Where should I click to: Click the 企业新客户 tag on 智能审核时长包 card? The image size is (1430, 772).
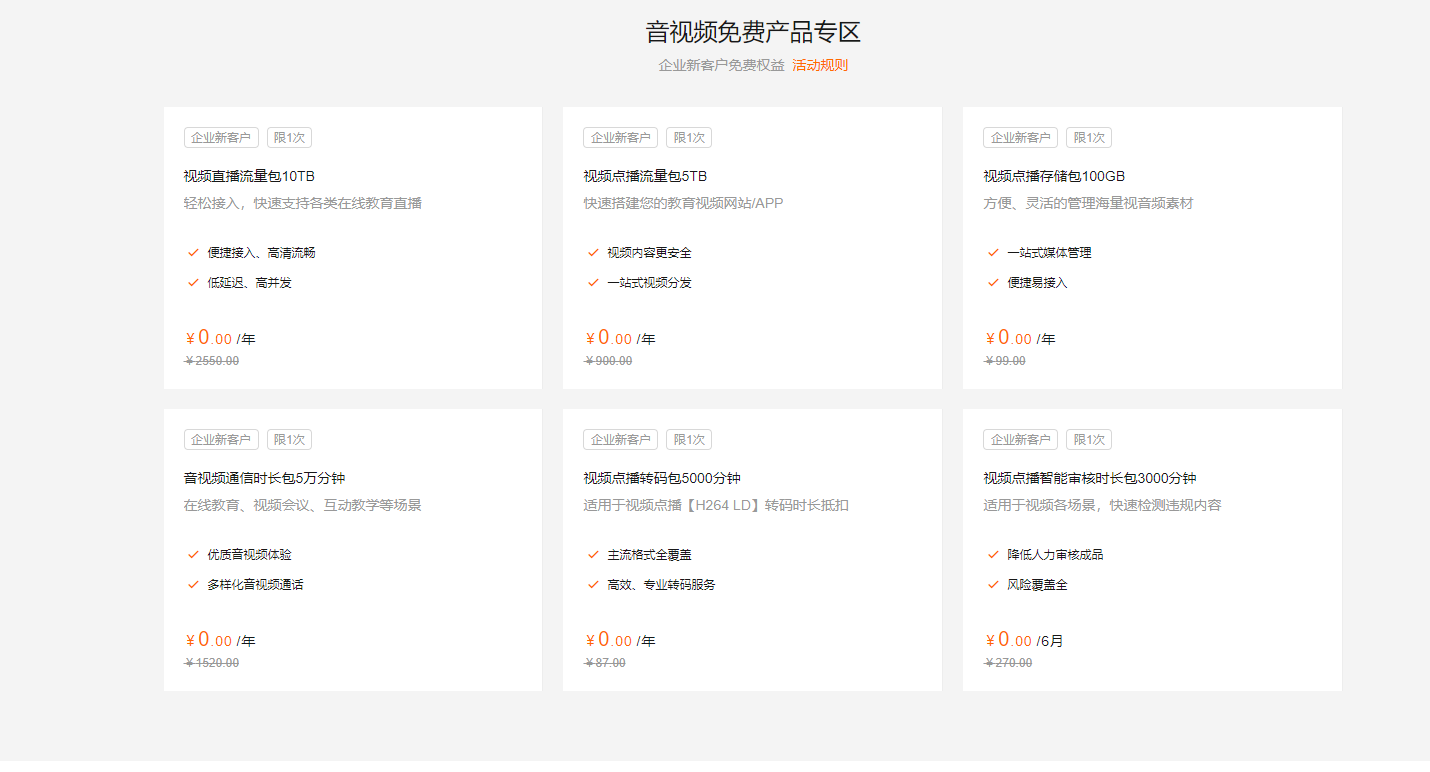point(1021,440)
